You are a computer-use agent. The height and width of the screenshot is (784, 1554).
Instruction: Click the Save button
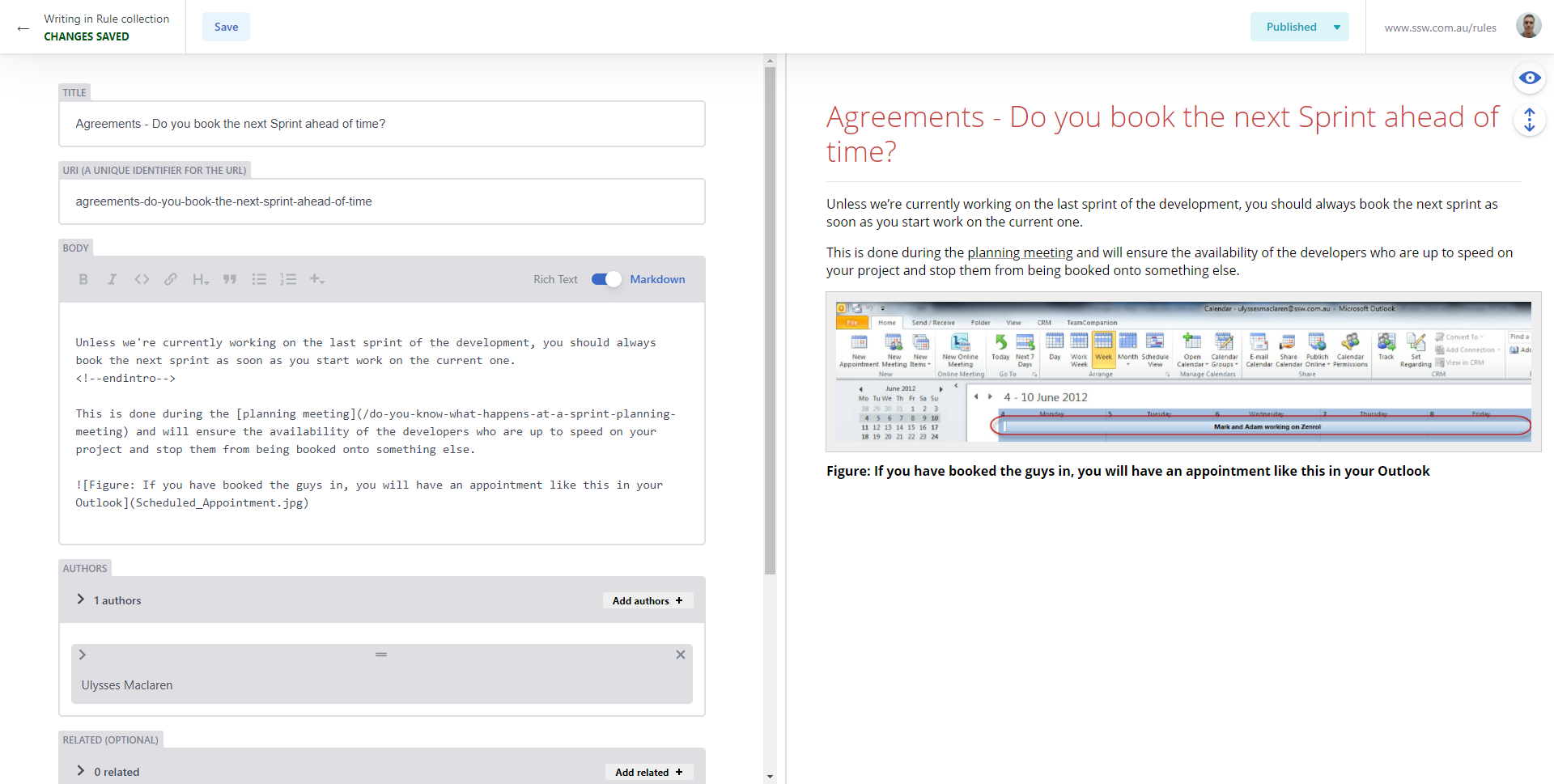(226, 27)
